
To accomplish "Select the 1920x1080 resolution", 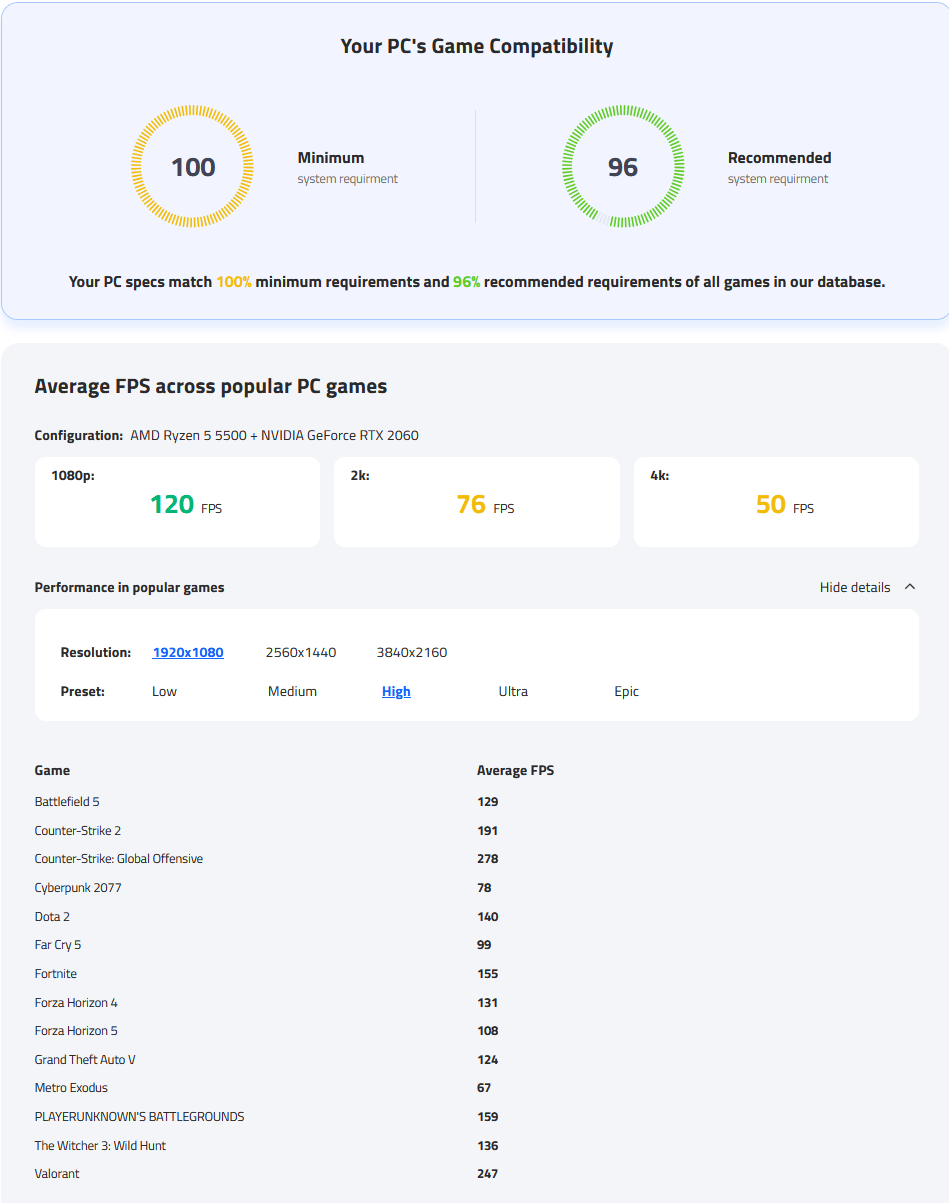I will [x=188, y=652].
